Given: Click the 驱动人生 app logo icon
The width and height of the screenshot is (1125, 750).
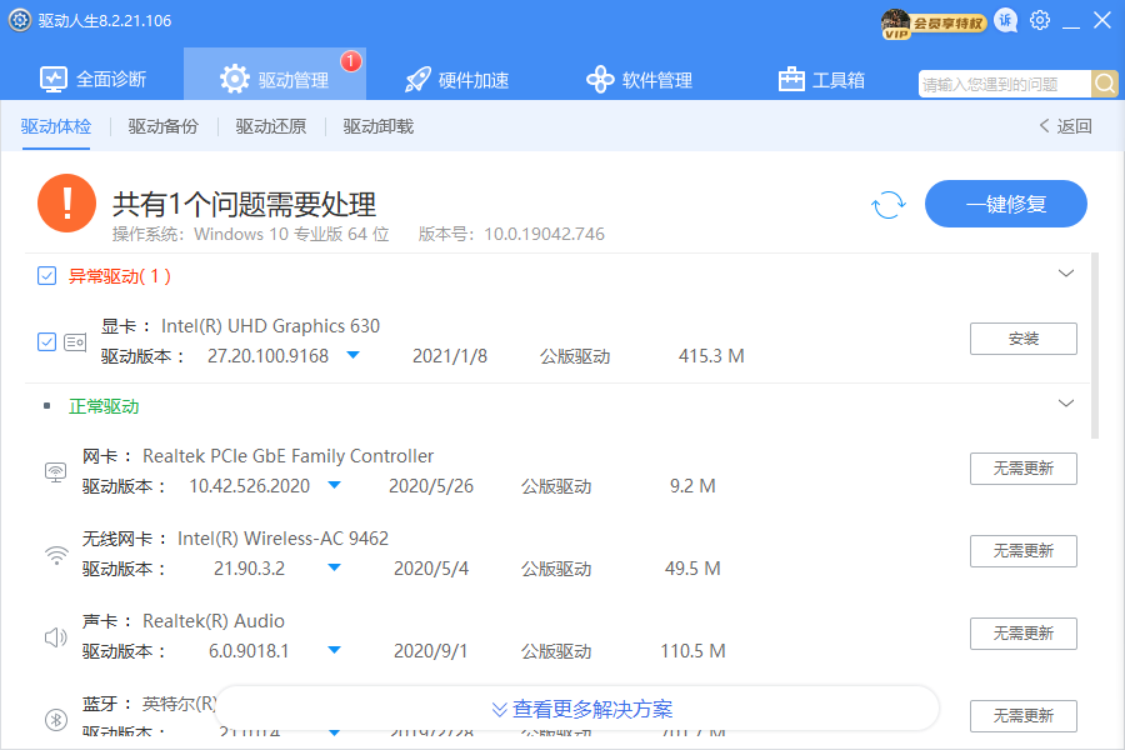Looking at the screenshot, I should pos(19,20).
